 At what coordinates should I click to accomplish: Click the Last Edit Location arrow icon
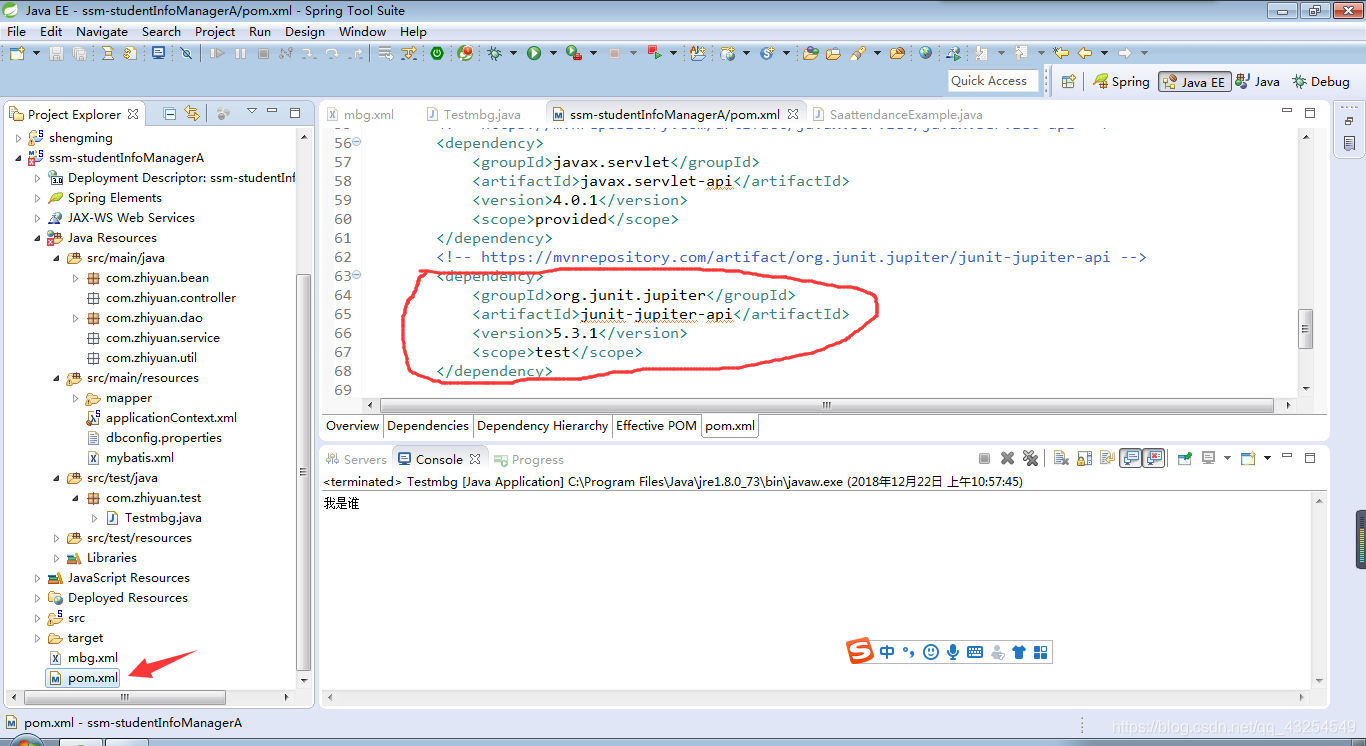(x=1061, y=53)
